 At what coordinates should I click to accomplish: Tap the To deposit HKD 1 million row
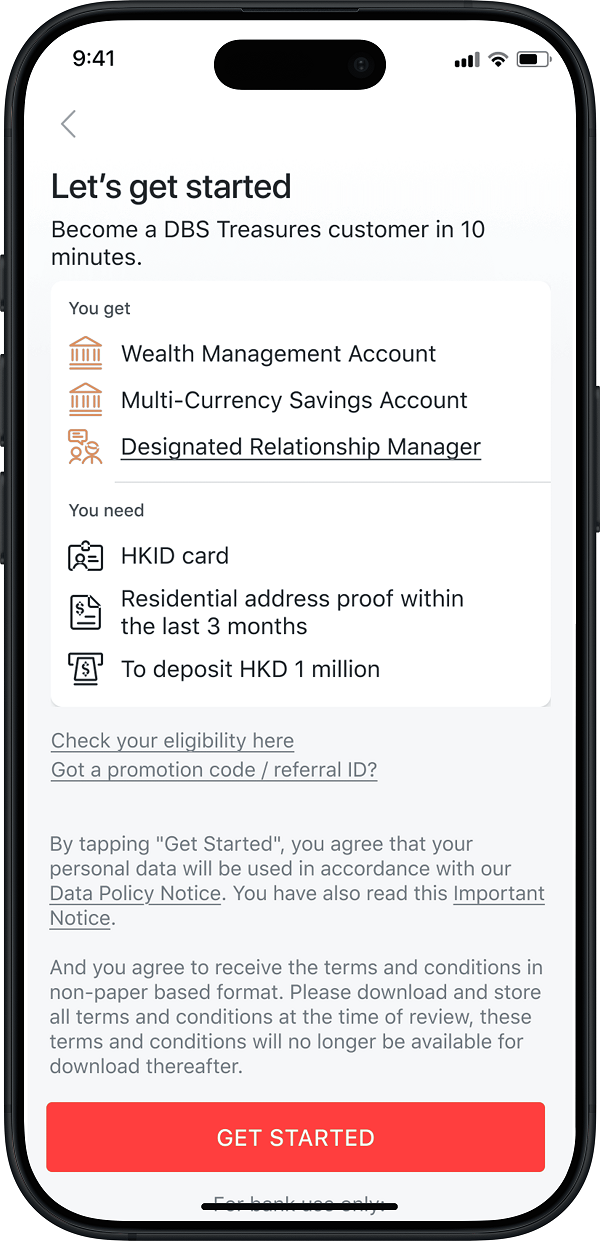[x=250, y=669]
